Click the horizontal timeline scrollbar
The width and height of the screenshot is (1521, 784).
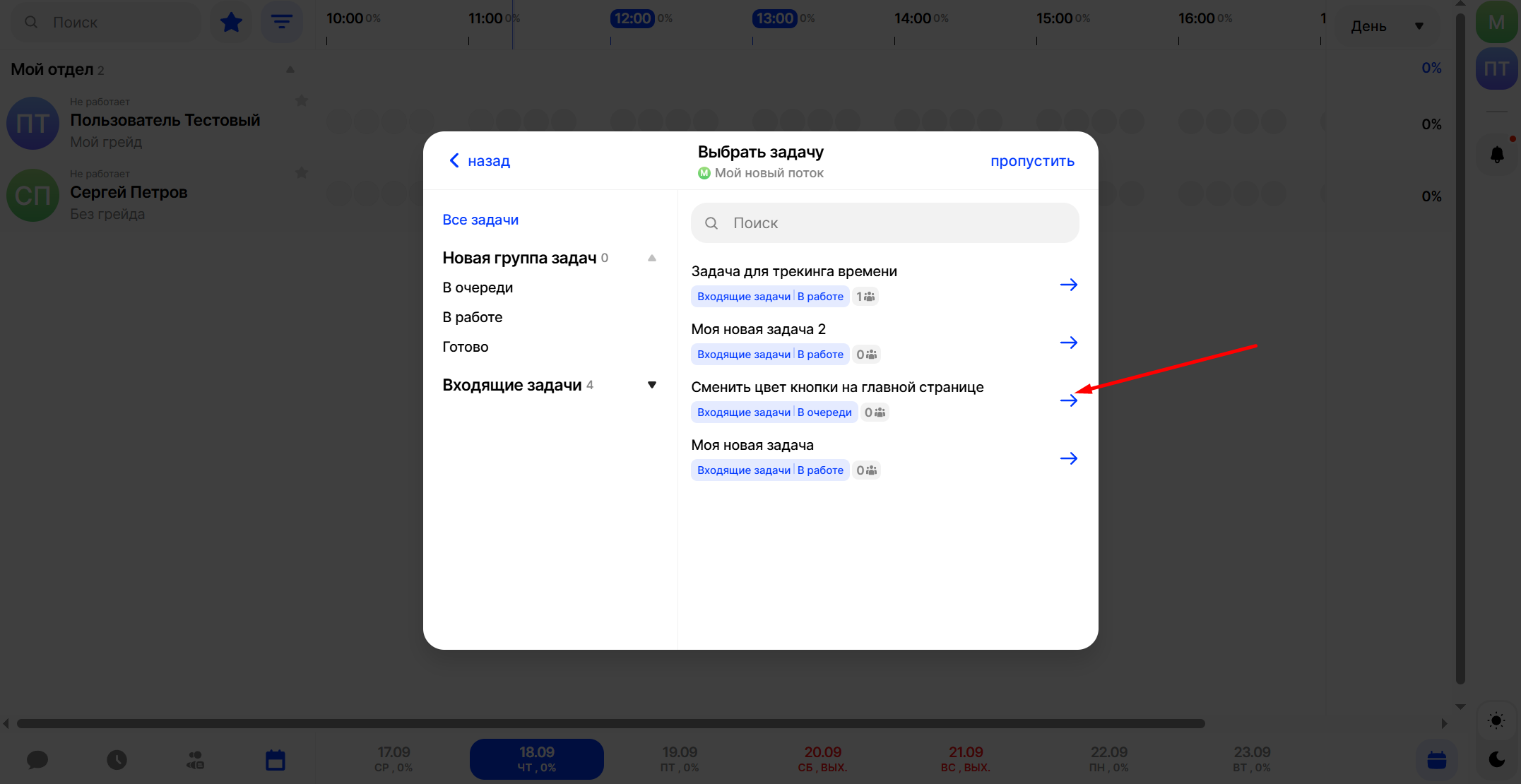(610, 723)
